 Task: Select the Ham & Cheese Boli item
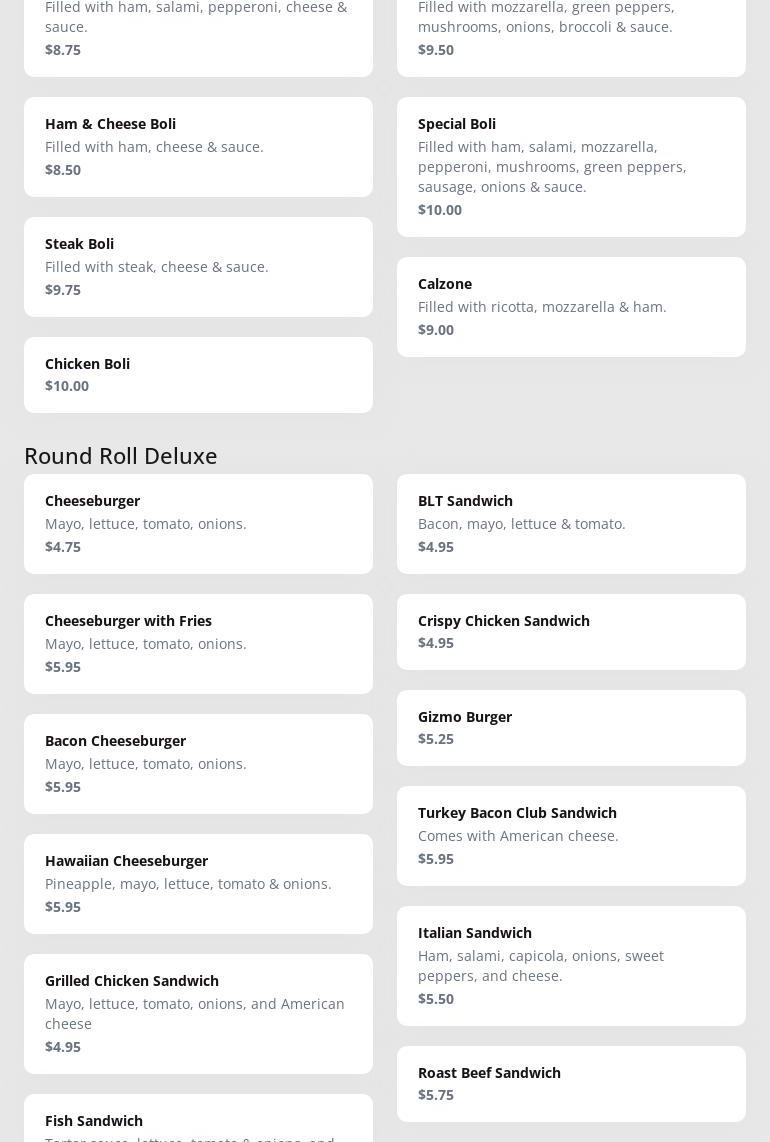point(198,147)
